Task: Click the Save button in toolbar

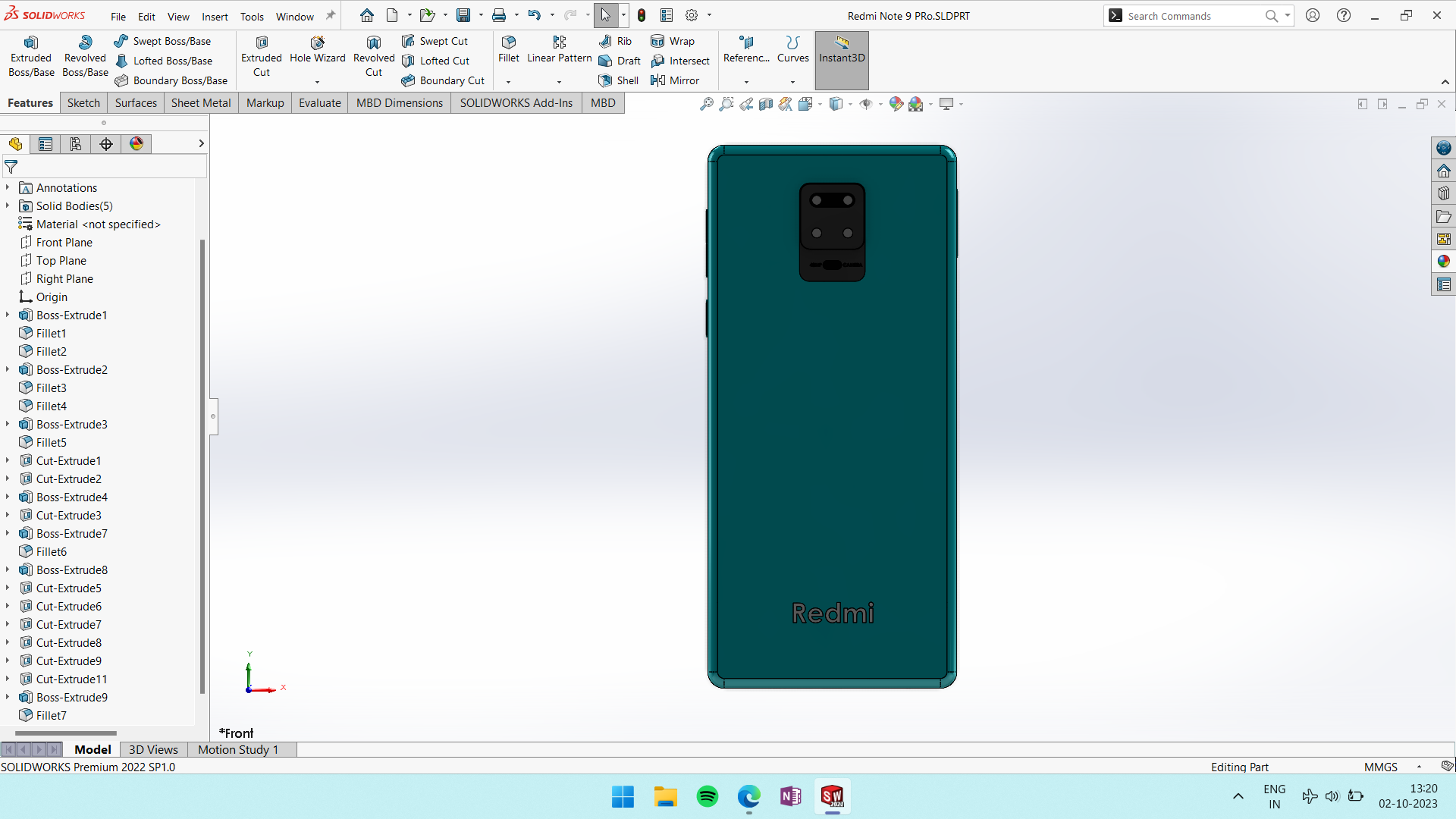Action: (x=463, y=15)
